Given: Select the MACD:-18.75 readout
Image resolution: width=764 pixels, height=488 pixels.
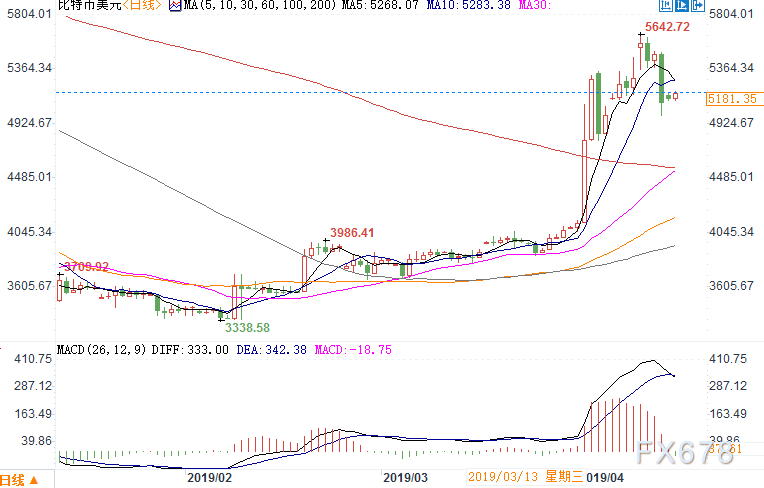Looking at the screenshot, I should click(353, 350).
